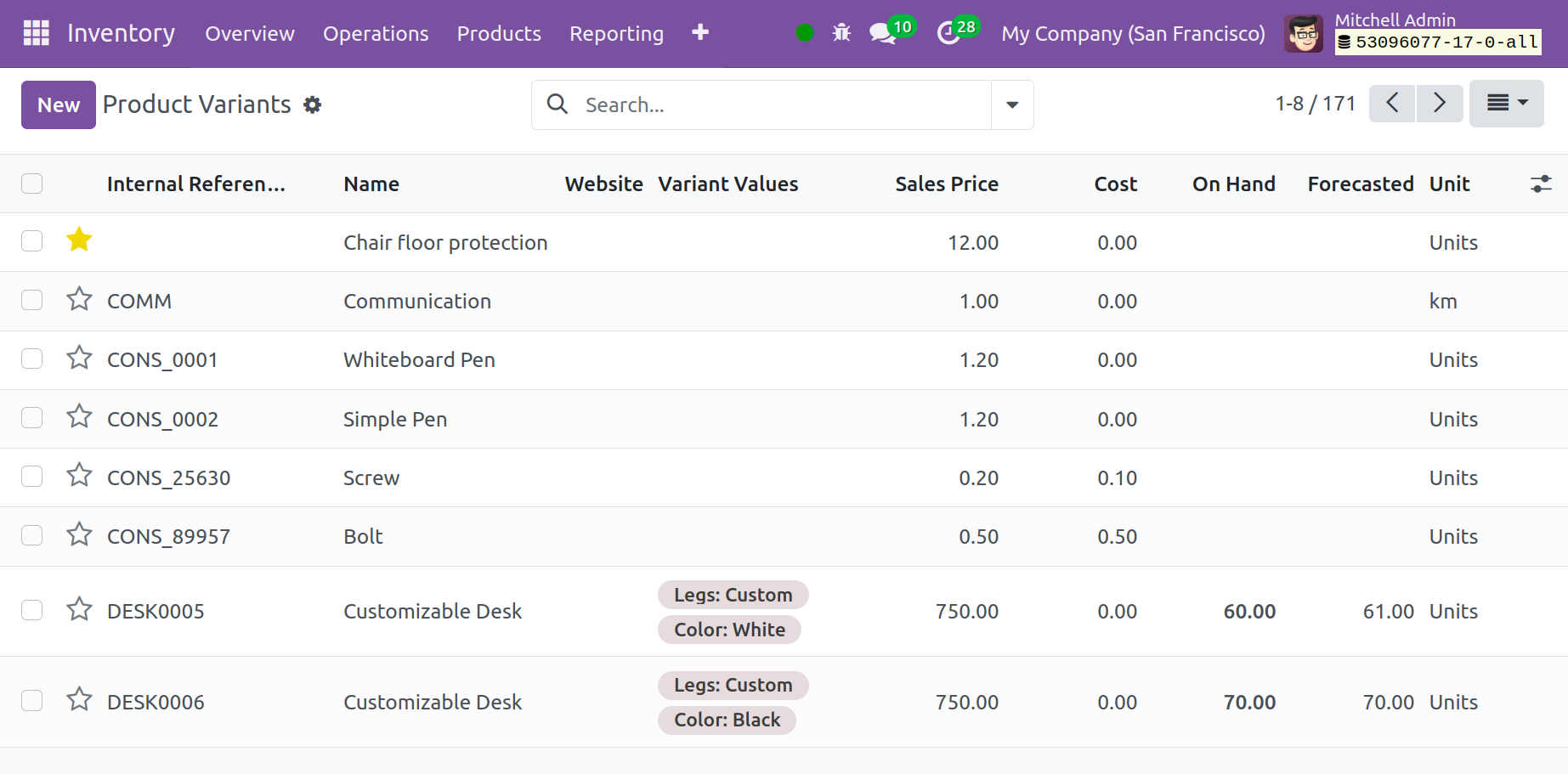Open optional columns adjust settings icon
The width and height of the screenshot is (1568, 774).
tap(1540, 184)
